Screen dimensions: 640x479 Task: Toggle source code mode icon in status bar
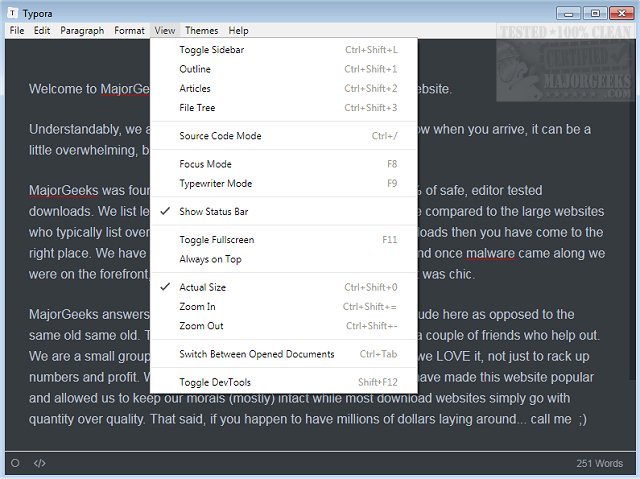(40, 463)
